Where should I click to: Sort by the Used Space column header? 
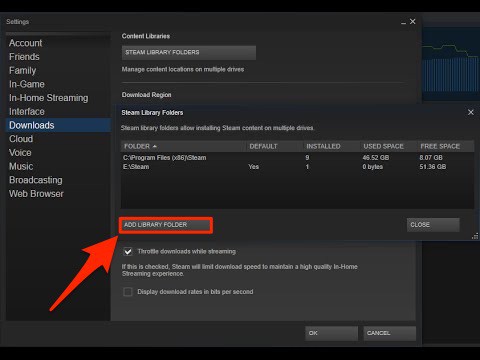click(388, 146)
